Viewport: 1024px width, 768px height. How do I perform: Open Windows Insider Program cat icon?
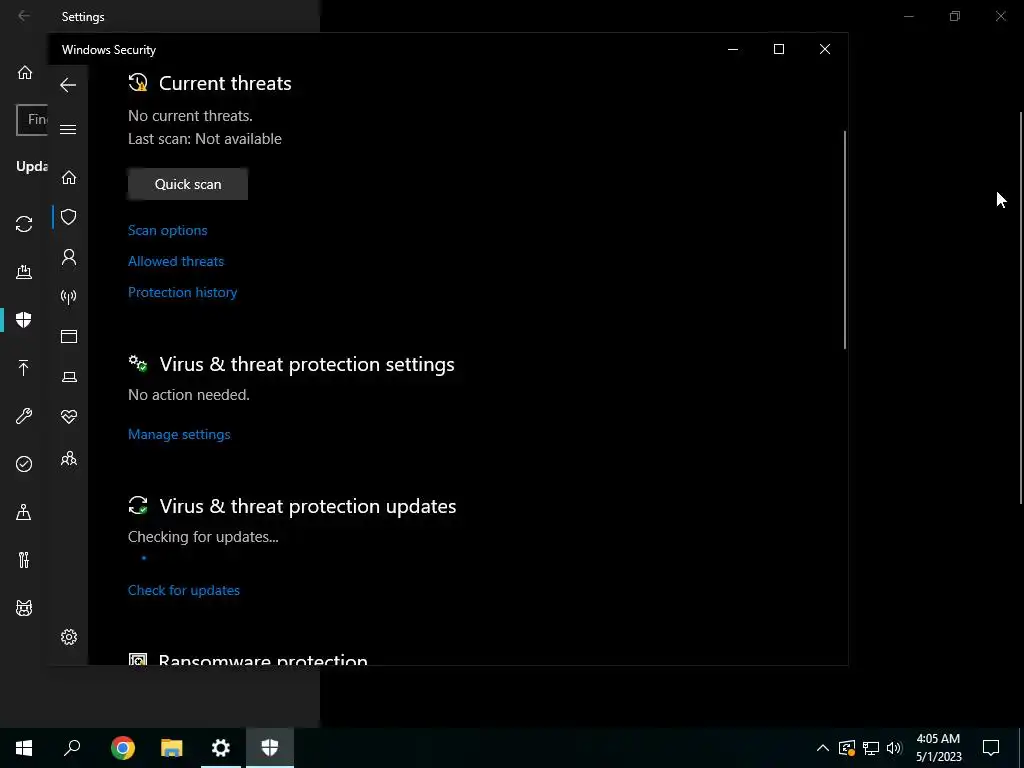click(x=24, y=608)
